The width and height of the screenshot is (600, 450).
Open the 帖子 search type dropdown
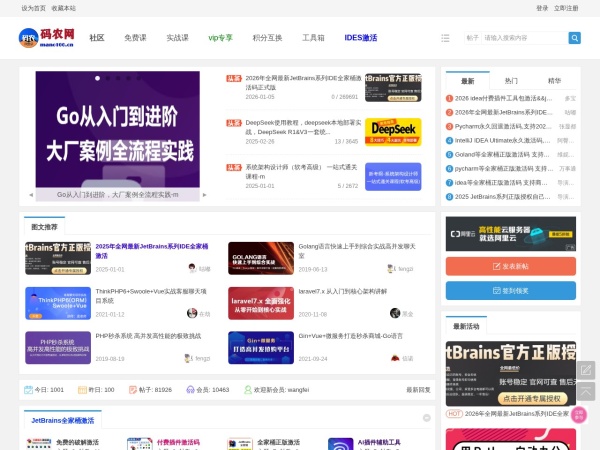click(x=472, y=38)
